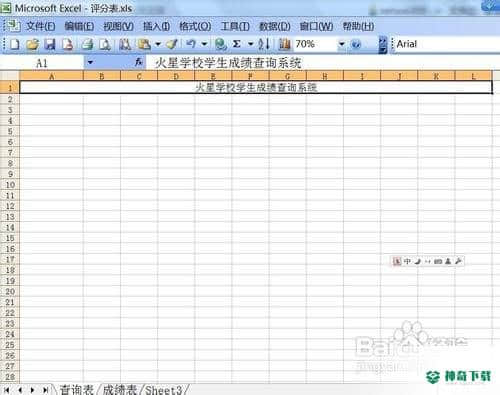500x395 pixels.
Task: Undo the last action with the toolbar arrow
Action: point(191,44)
